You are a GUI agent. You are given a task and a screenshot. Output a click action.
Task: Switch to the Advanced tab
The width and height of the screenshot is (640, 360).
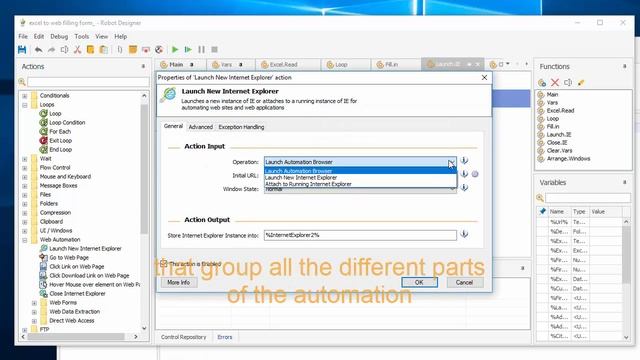point(200,127)
